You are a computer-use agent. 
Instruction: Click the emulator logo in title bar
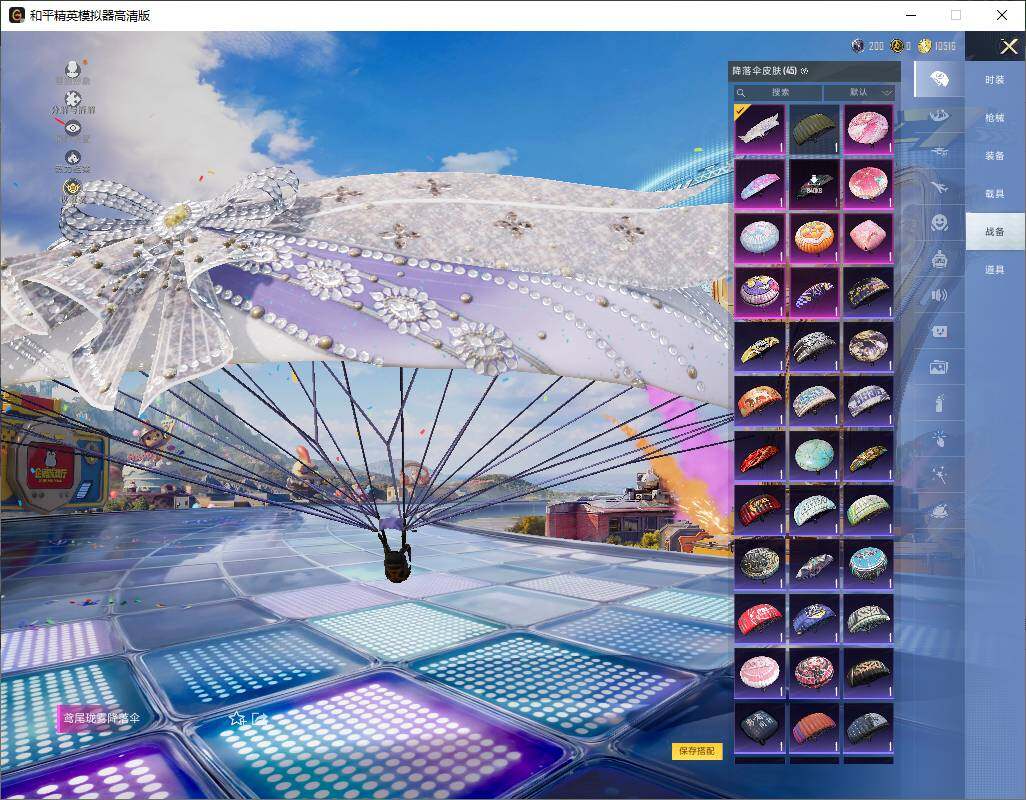pos(16,15)
